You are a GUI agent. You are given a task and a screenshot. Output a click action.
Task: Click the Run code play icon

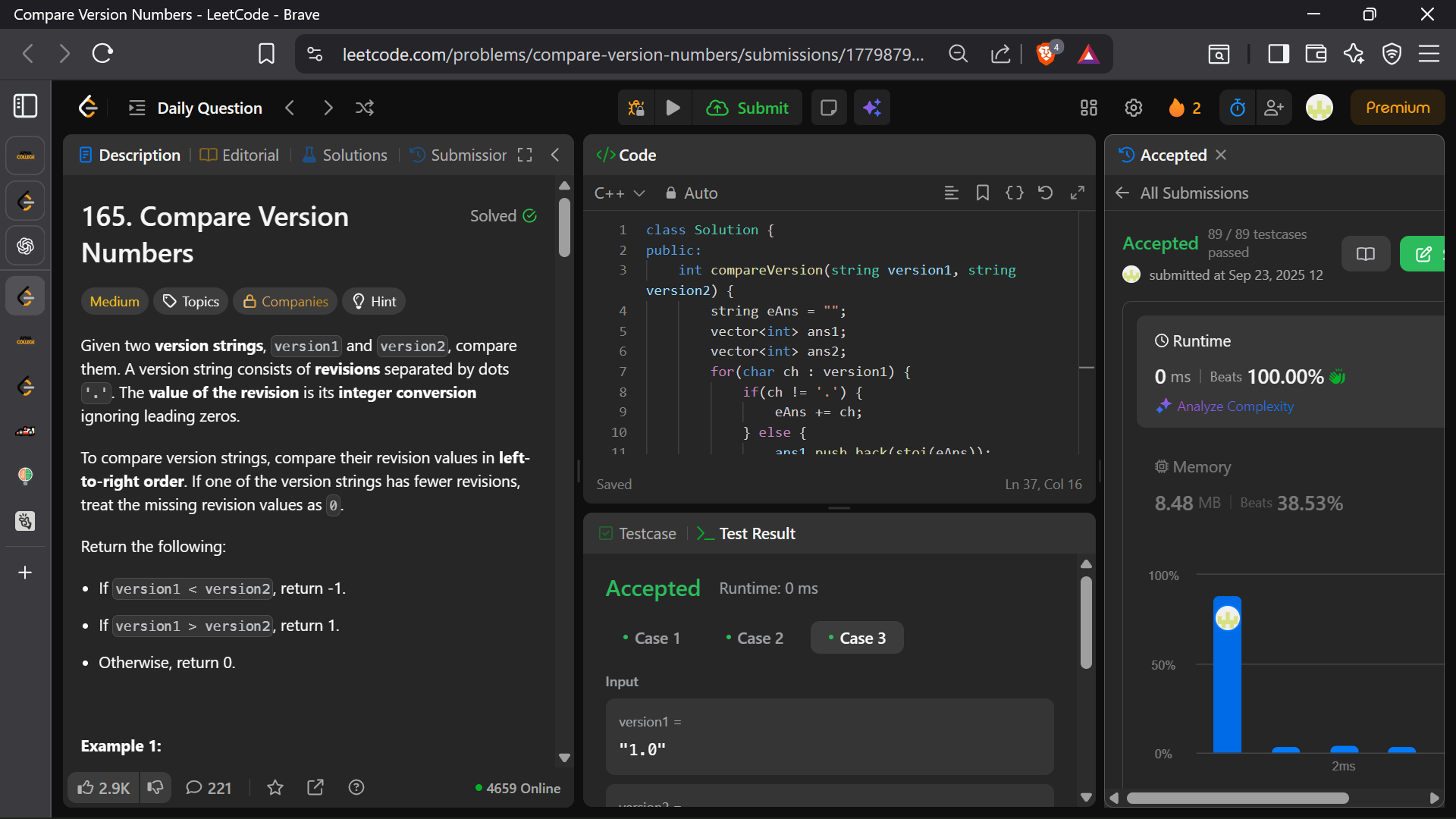673,108
